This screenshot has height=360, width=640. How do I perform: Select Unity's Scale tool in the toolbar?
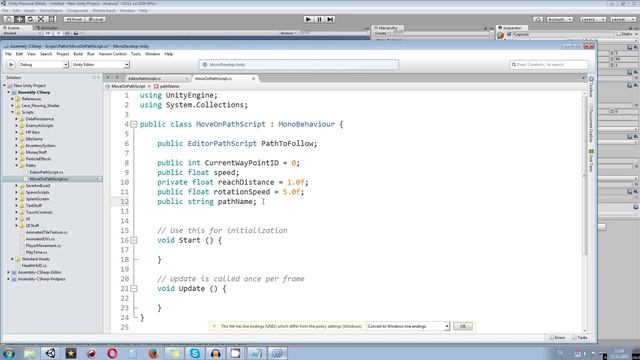(x=41, y=19)
